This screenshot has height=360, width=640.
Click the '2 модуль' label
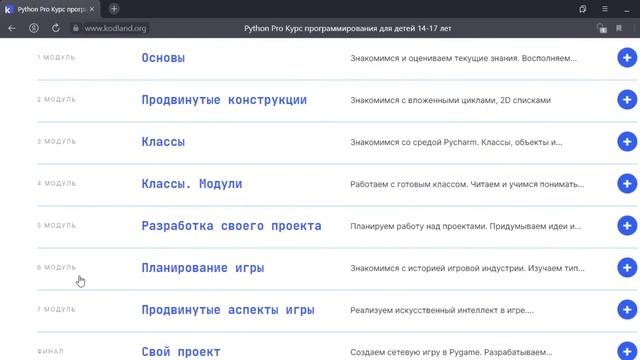coord(57,100)
